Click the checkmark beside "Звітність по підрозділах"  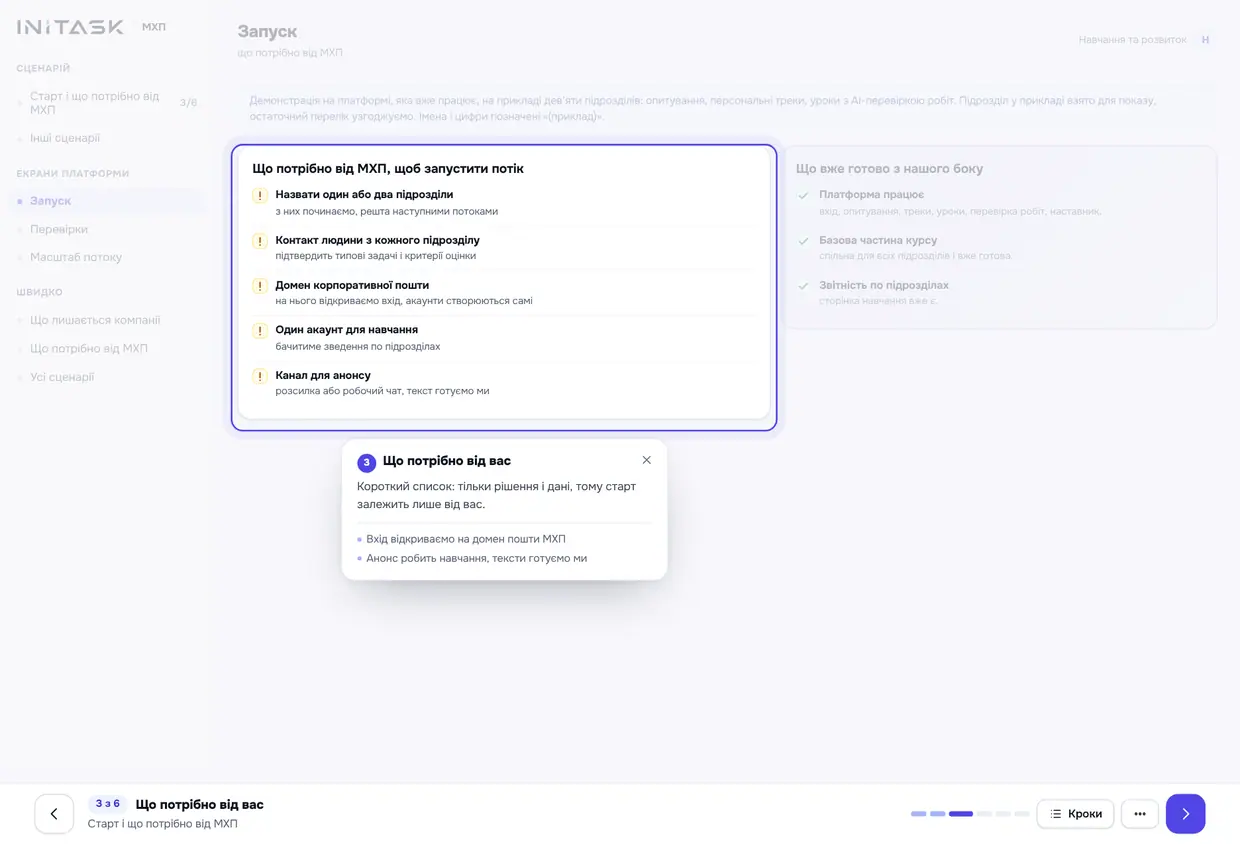(x=803, y=286)
